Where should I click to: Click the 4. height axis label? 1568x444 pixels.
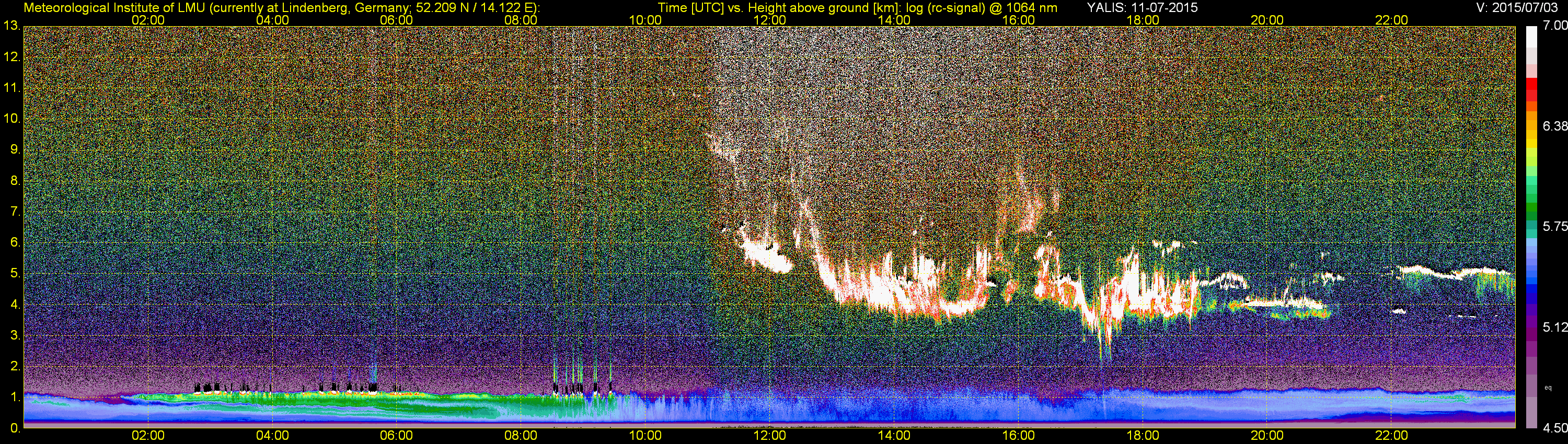point(15,304)
